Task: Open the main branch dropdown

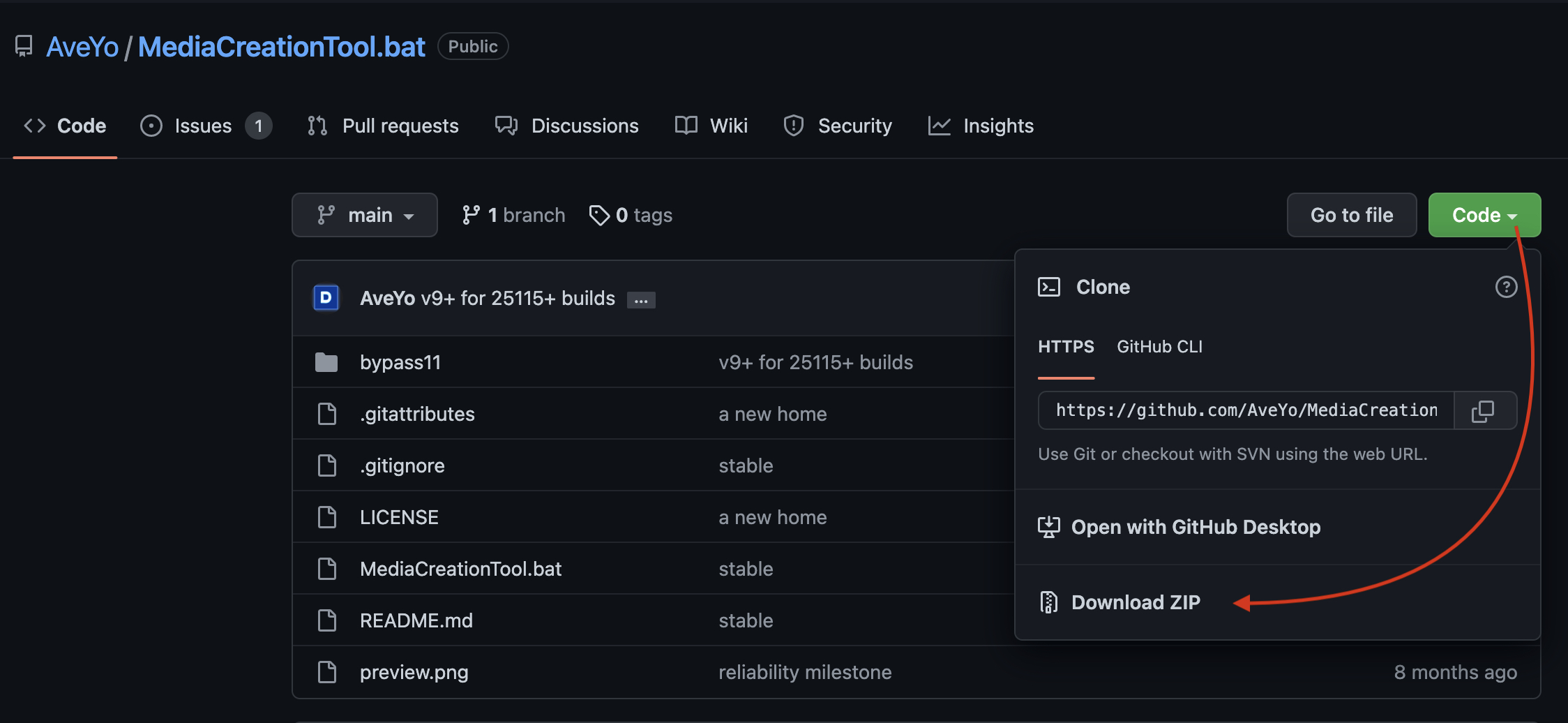Action: point(365,215)
